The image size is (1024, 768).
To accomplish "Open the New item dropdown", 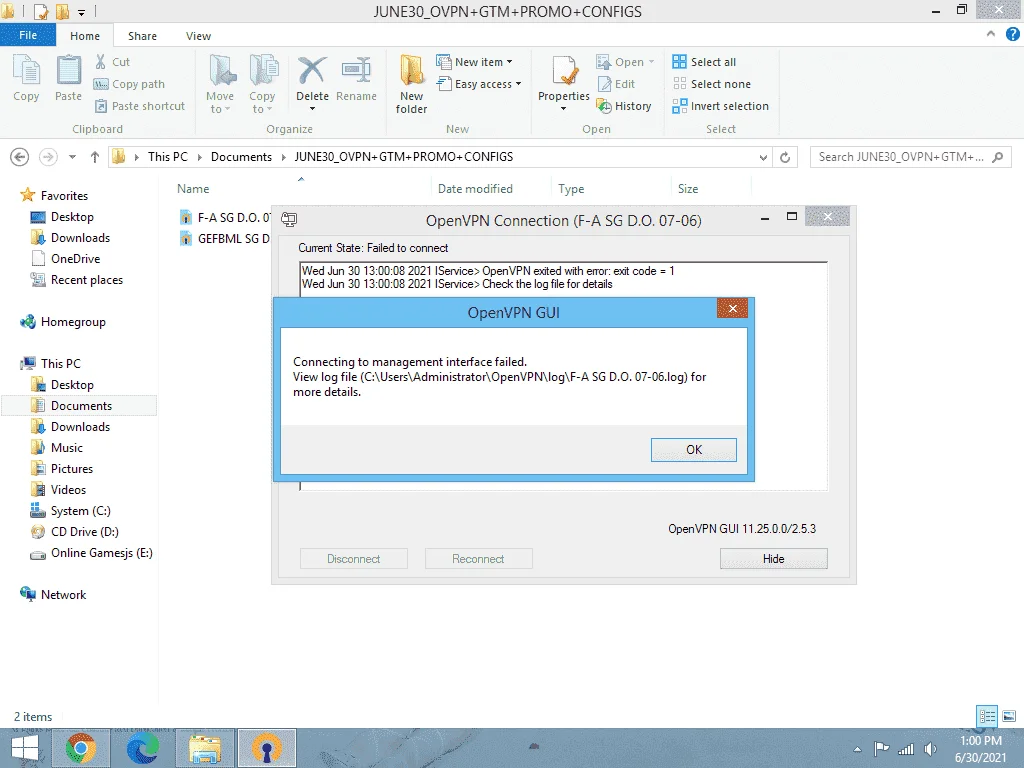I will pos(475,62).
